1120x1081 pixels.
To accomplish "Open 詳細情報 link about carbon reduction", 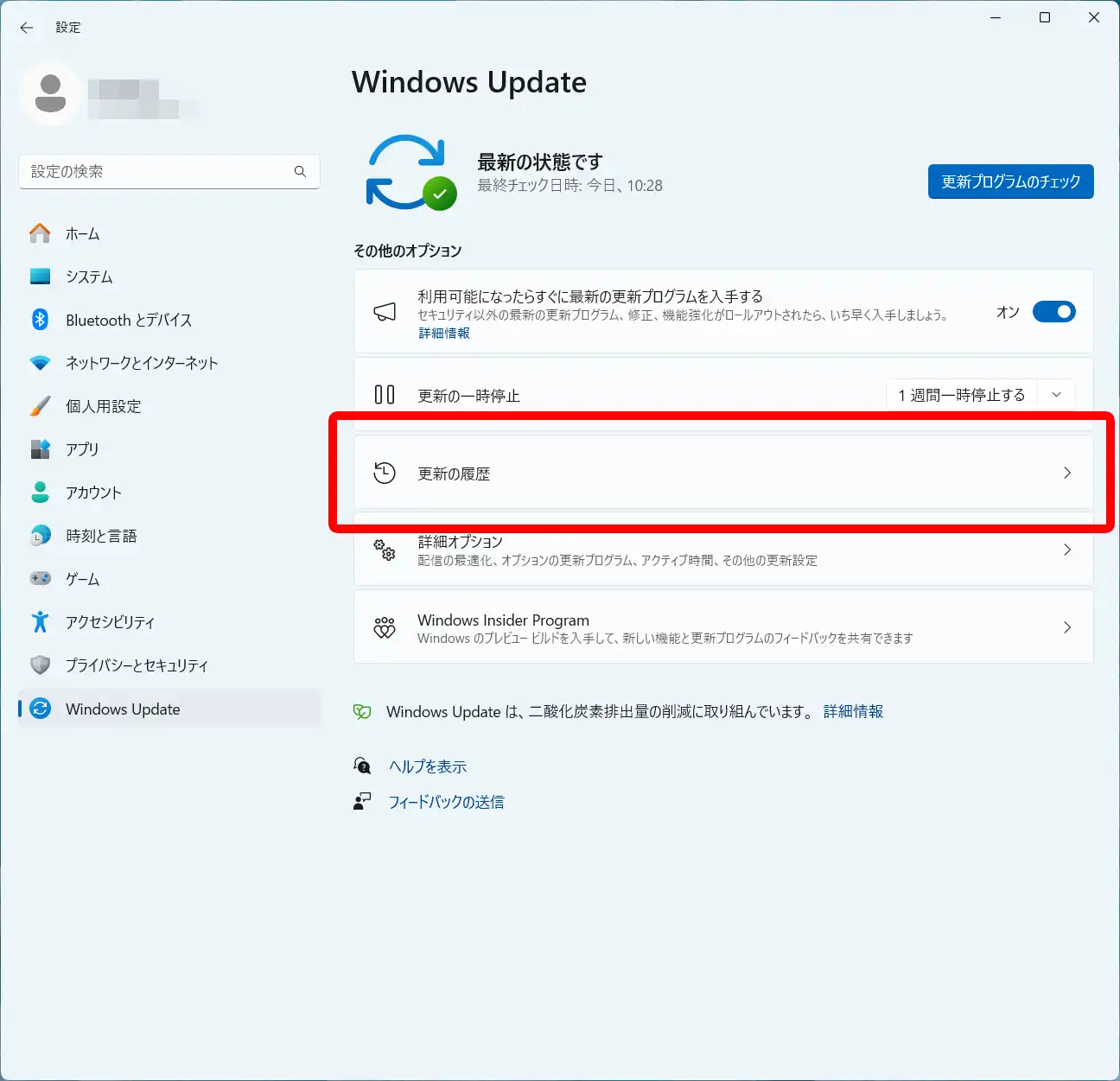I will click(x=853, y=712).
